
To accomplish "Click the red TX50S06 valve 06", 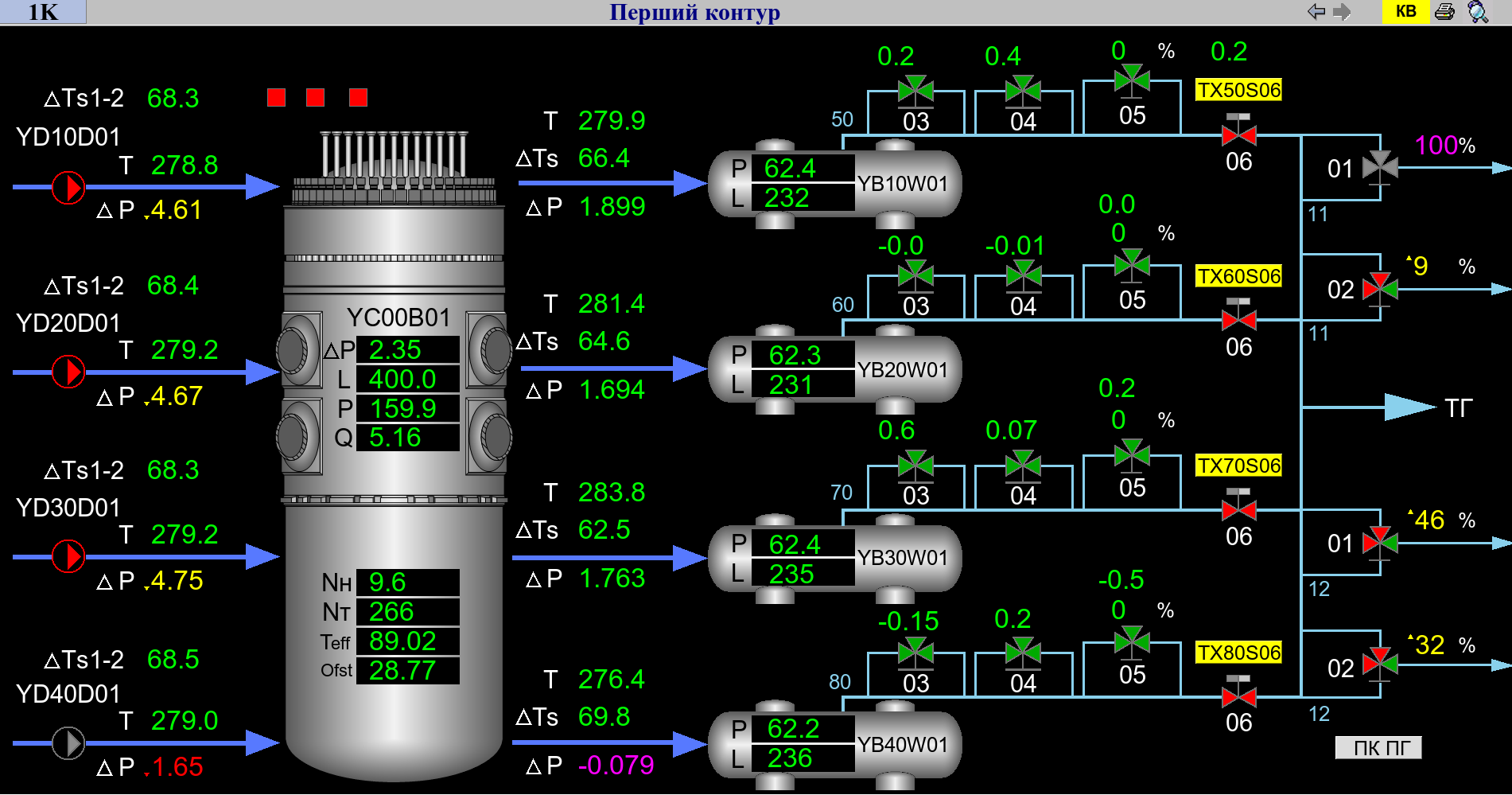I will [1238, 134].
